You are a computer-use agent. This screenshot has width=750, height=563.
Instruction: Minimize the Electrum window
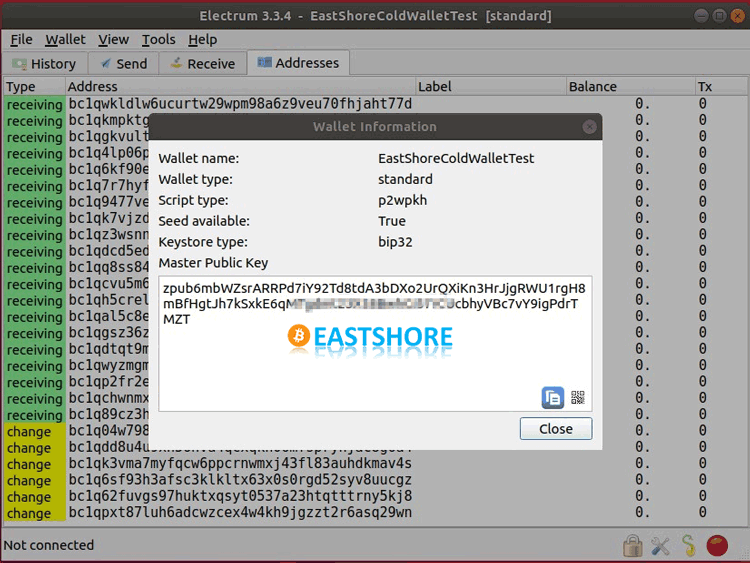tap(701, 16)
